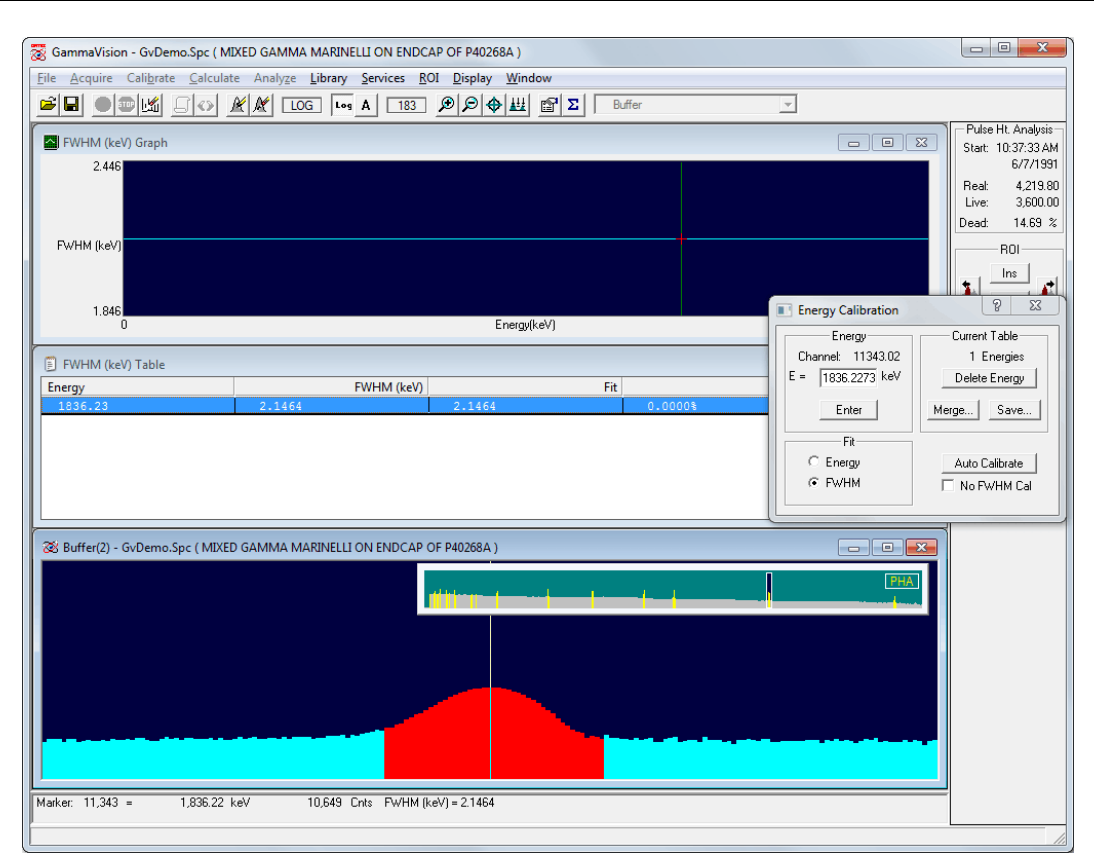This screenshot has height=853, width=1094.
Task: Open the Display menu
Action: (472, 78)
